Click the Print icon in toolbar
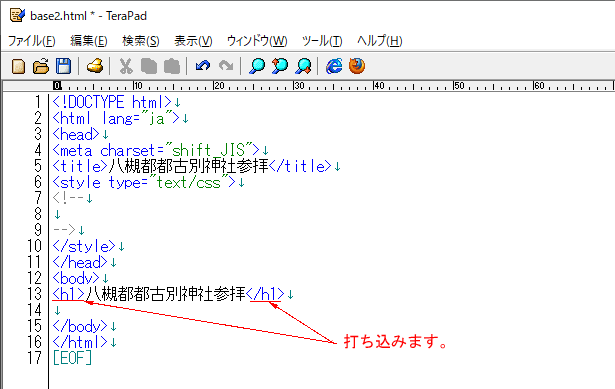Screen dimensions: 615x389 tap(95, 66)
